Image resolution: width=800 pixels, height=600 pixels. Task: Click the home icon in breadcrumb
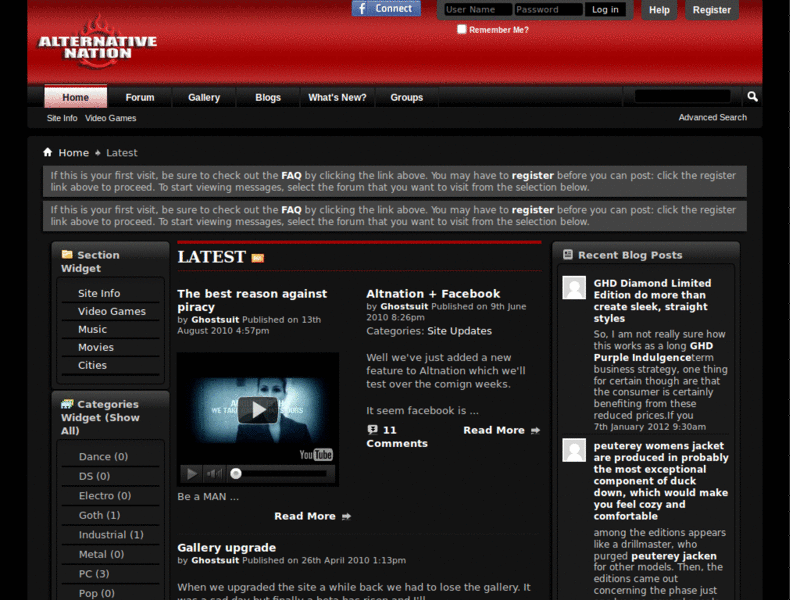47,152
